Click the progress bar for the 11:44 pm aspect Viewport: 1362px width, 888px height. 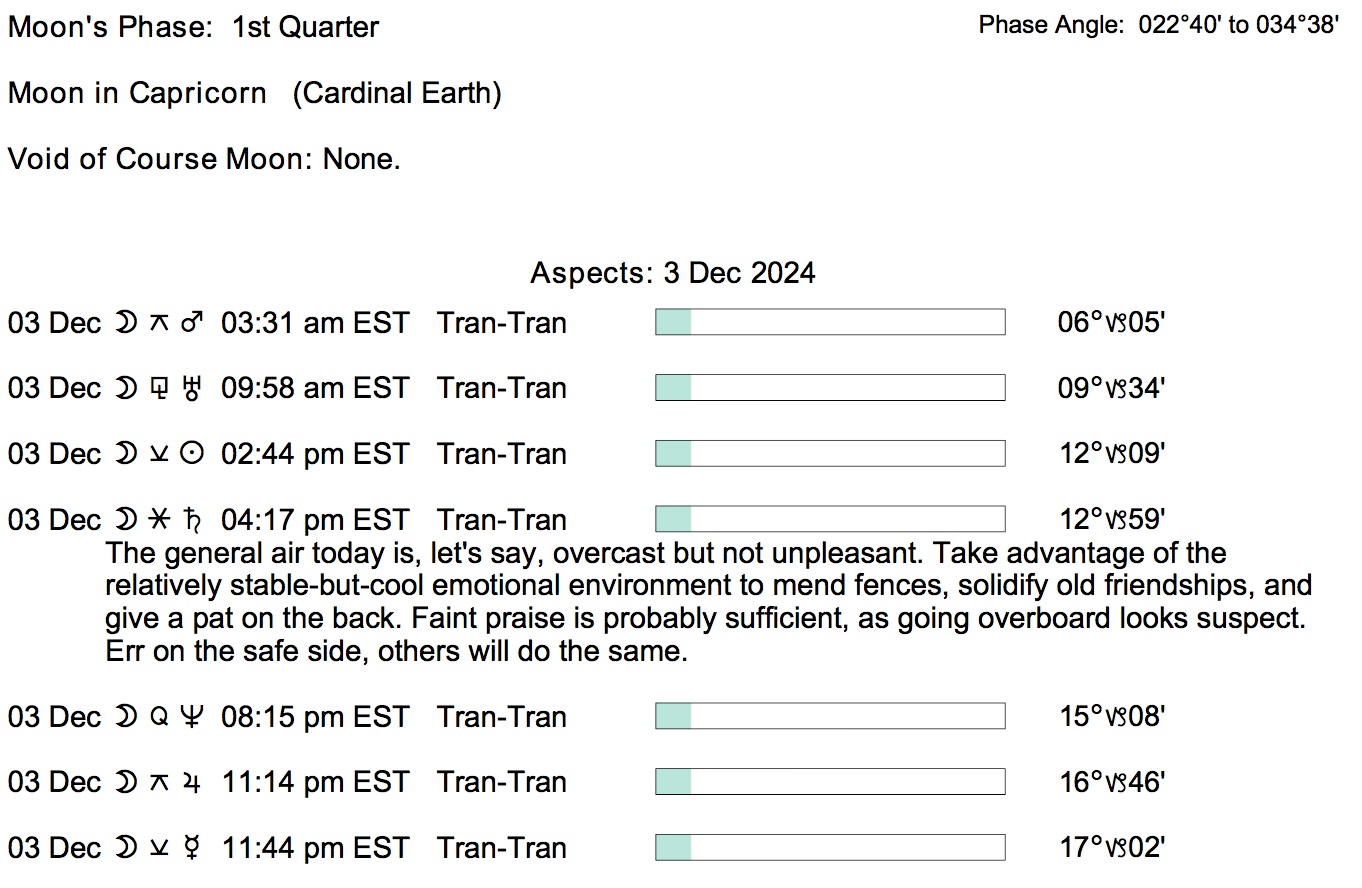point(830,847)
